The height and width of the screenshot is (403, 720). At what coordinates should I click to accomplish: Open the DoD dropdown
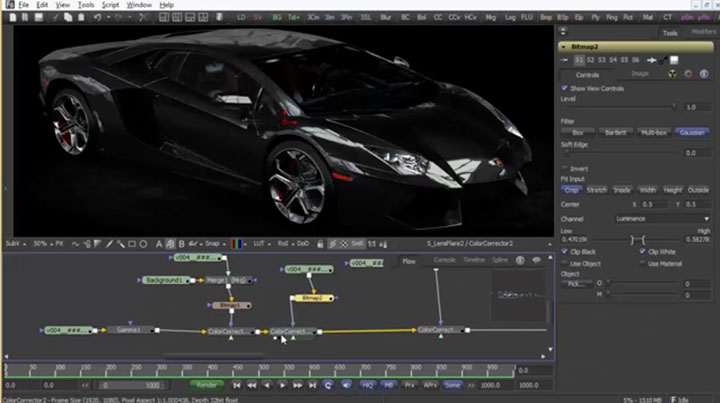tap(303, 244)
